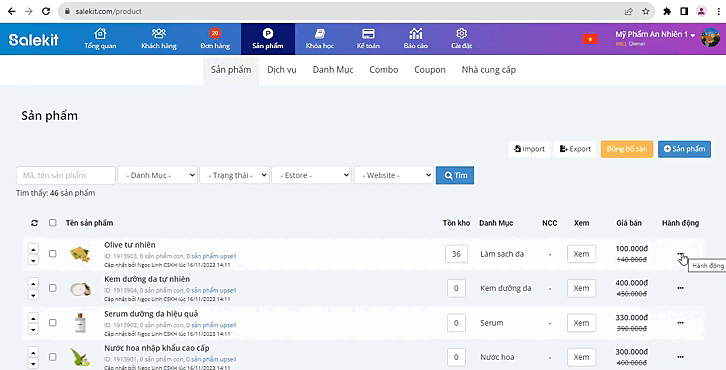Bookmark this page with the star icon
This screenshot has width=726, height=370.
tap(645, 11)
